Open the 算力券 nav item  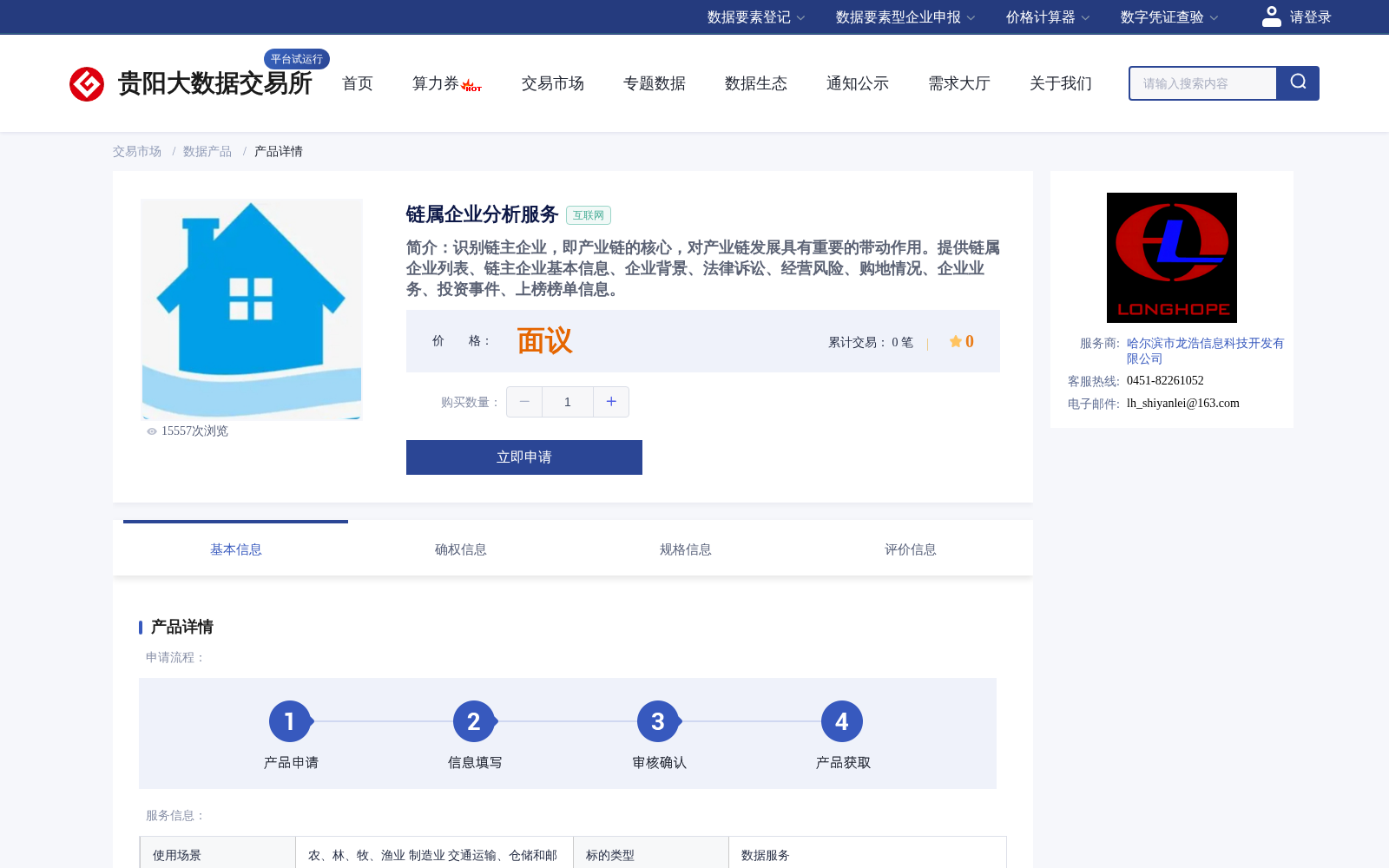click(436, 83)
